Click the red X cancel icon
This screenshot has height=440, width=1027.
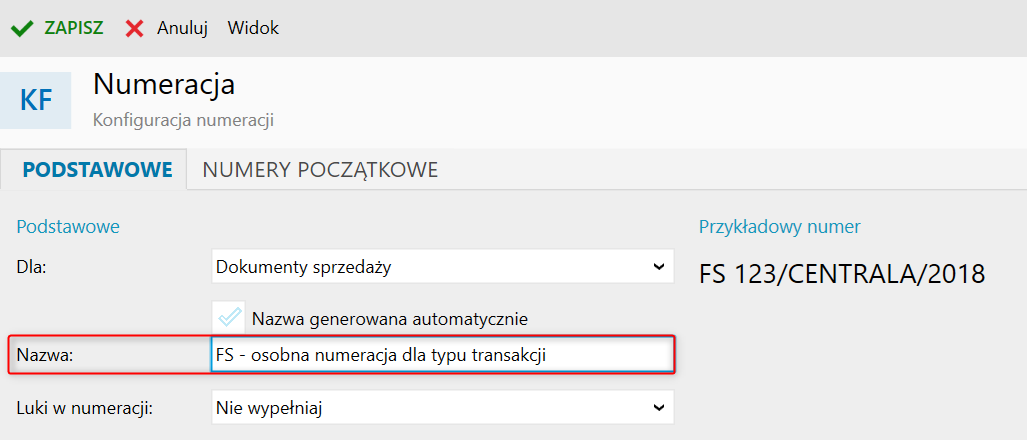[x=135, y=28]
